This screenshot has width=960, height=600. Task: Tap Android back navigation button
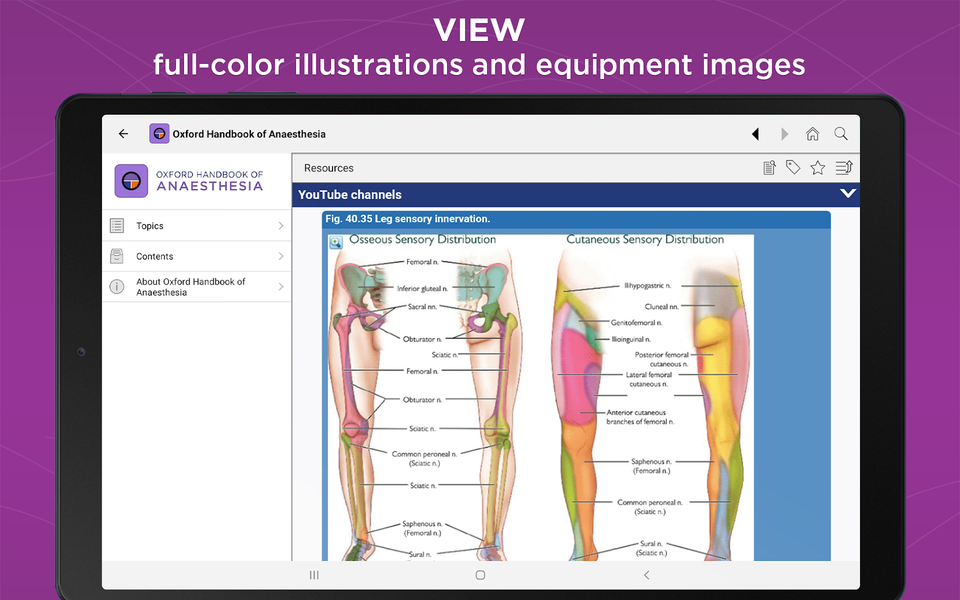tap(647, 575)
